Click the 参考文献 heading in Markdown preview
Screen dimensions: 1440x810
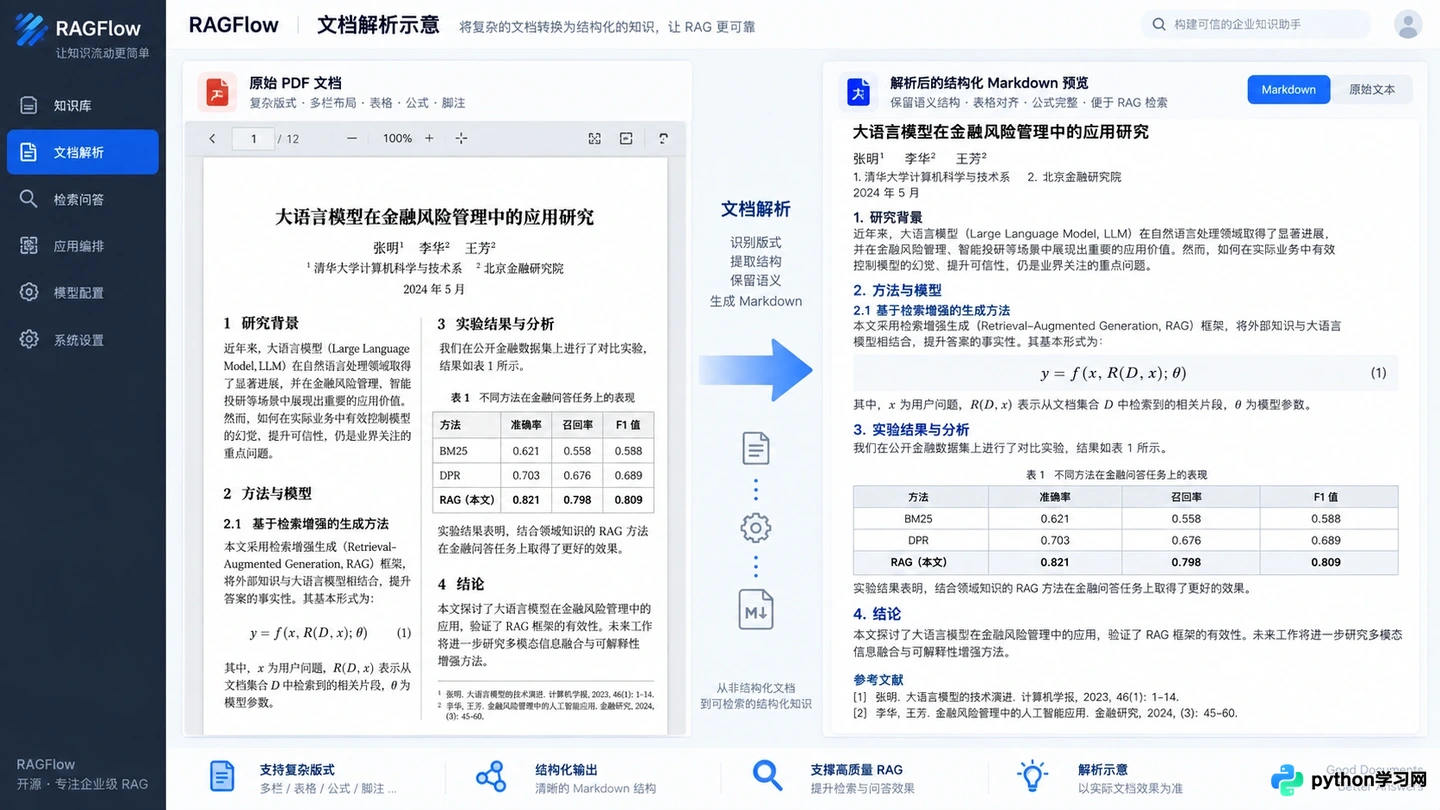tap(878, 680)
